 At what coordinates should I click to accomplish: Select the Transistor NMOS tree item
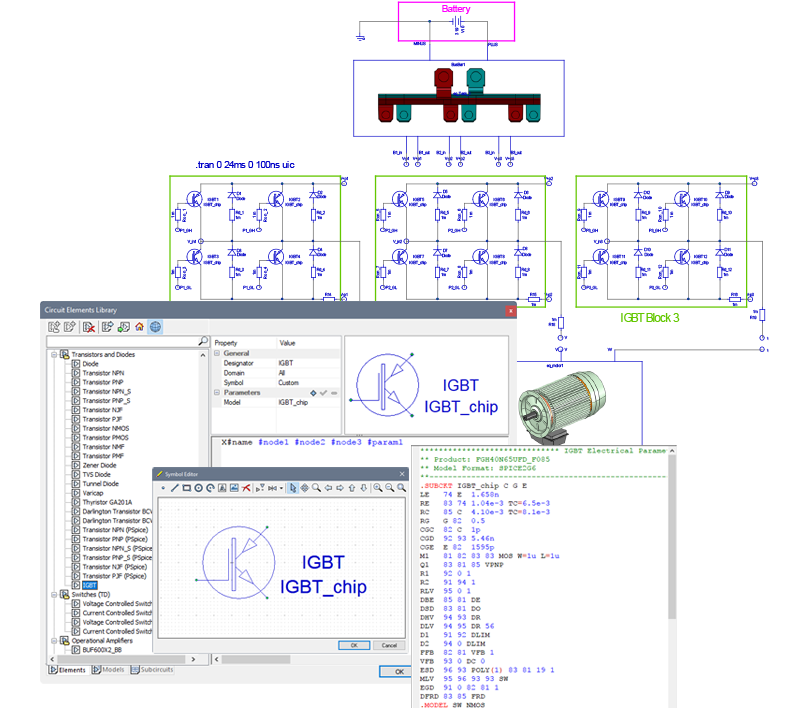106,428
